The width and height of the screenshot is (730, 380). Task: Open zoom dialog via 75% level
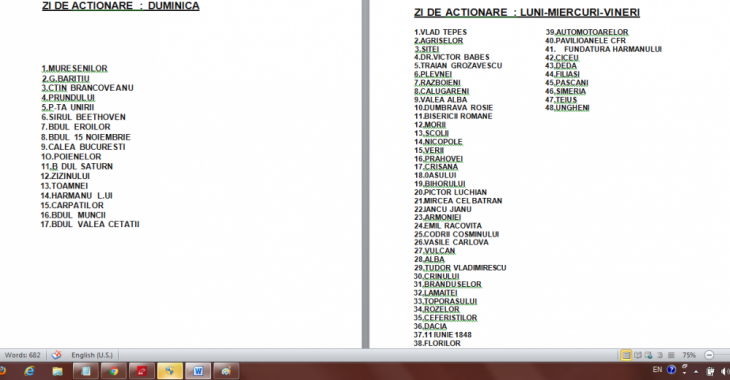(x=689, y=355)
